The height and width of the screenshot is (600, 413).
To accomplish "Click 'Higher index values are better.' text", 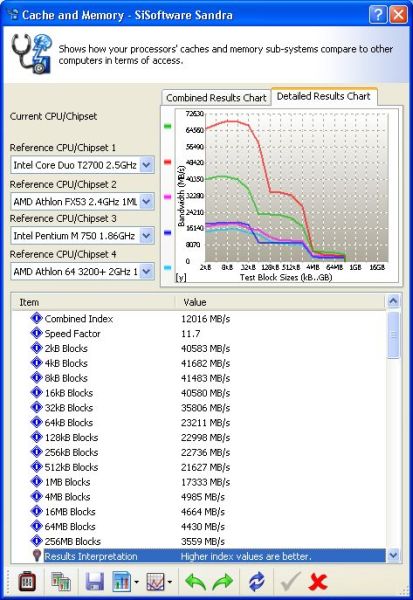I will pyautogui.click(x=246, y=556).
